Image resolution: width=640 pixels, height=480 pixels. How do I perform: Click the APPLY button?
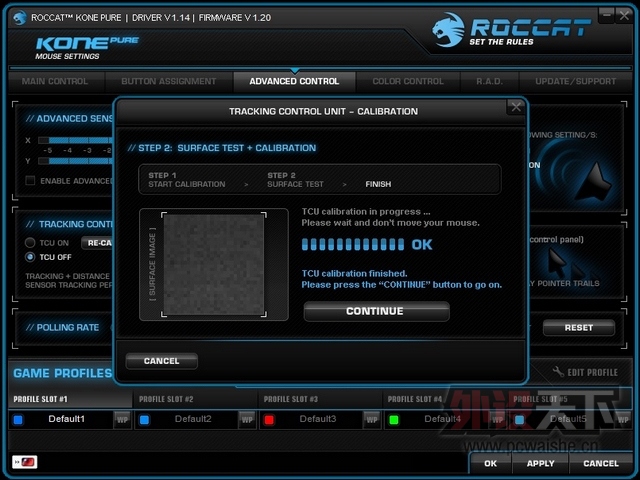pyautogui.click(x=540, y=464)
